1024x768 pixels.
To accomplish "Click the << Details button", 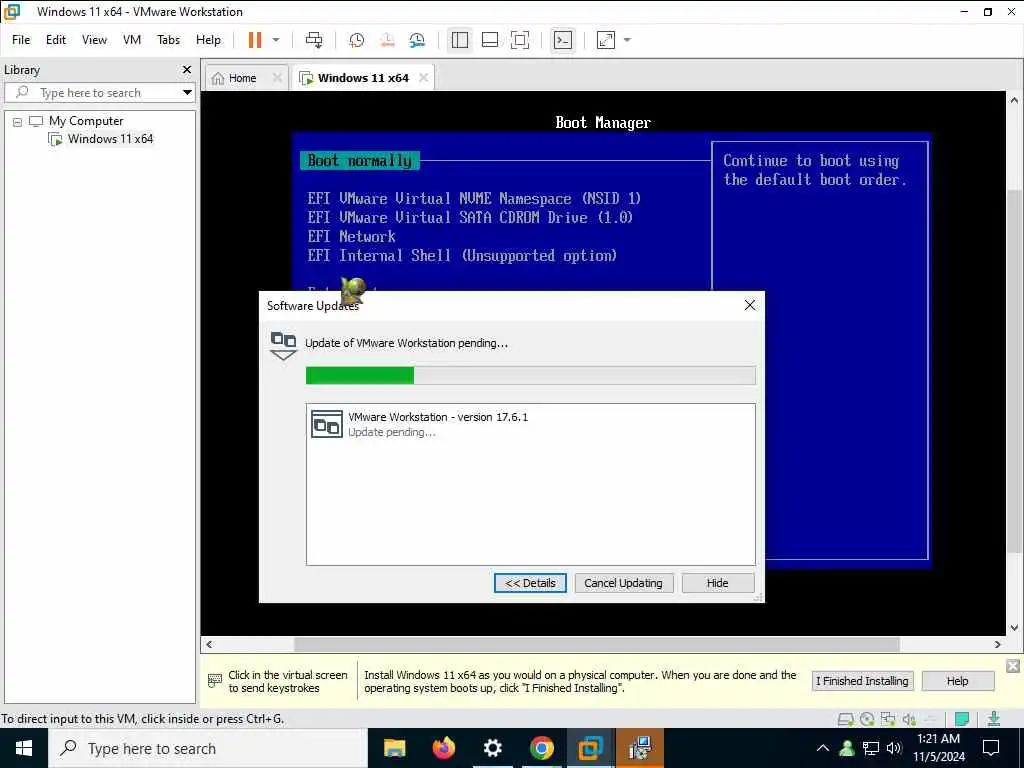I will (530, 583).
